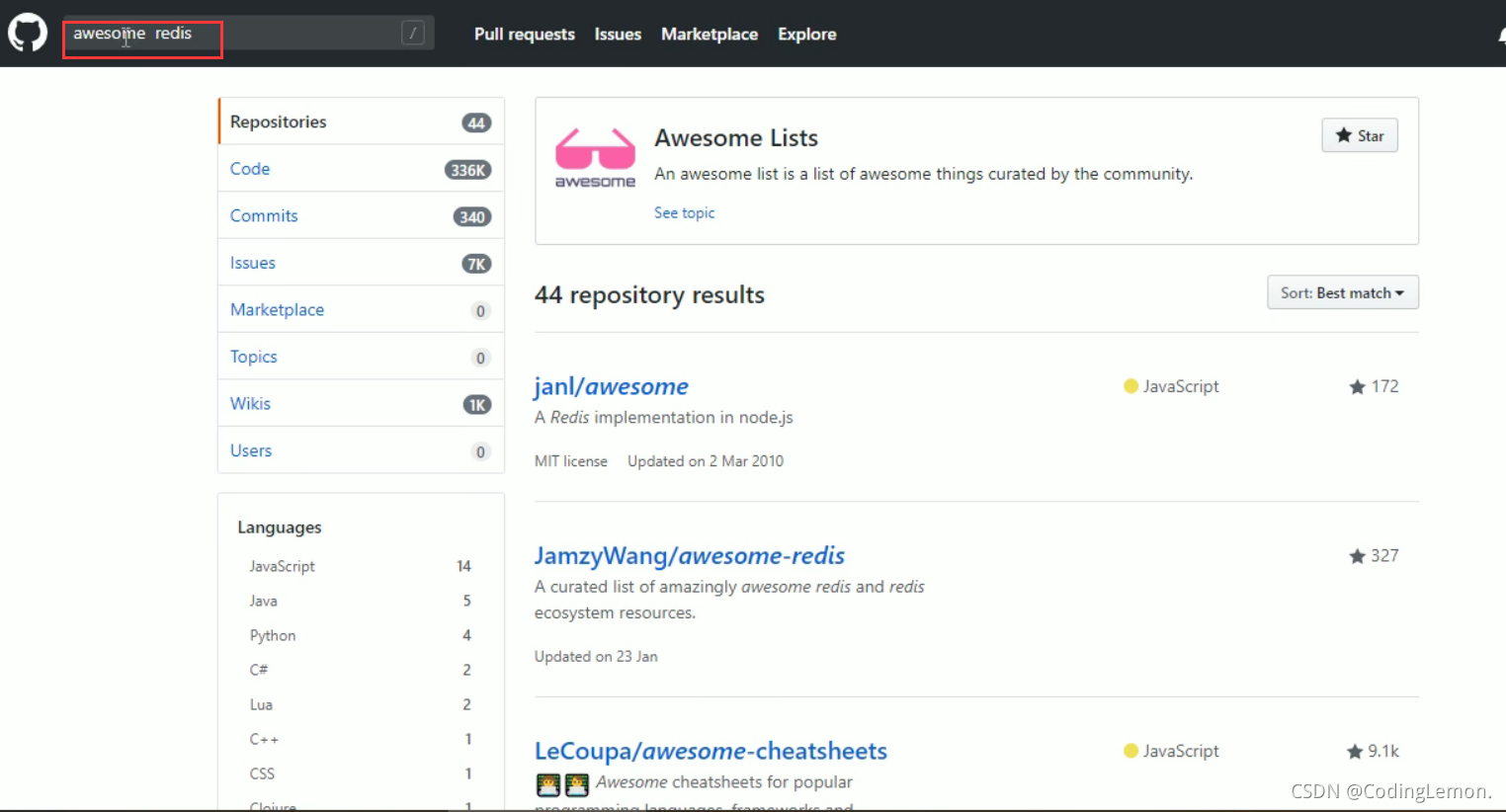The height and width of the screenshot is (812, 1506).
Task: Show Issues results in sidebar filter
Action: (361, 263)
